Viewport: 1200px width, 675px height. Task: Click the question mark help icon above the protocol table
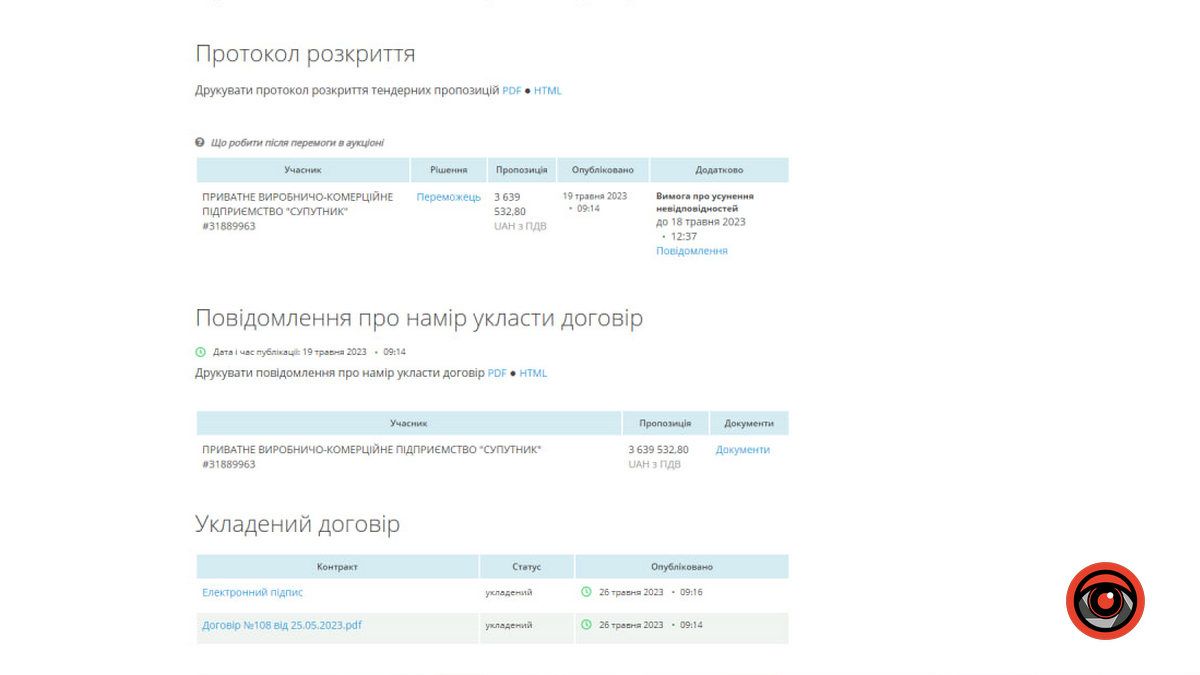point(200,143)
